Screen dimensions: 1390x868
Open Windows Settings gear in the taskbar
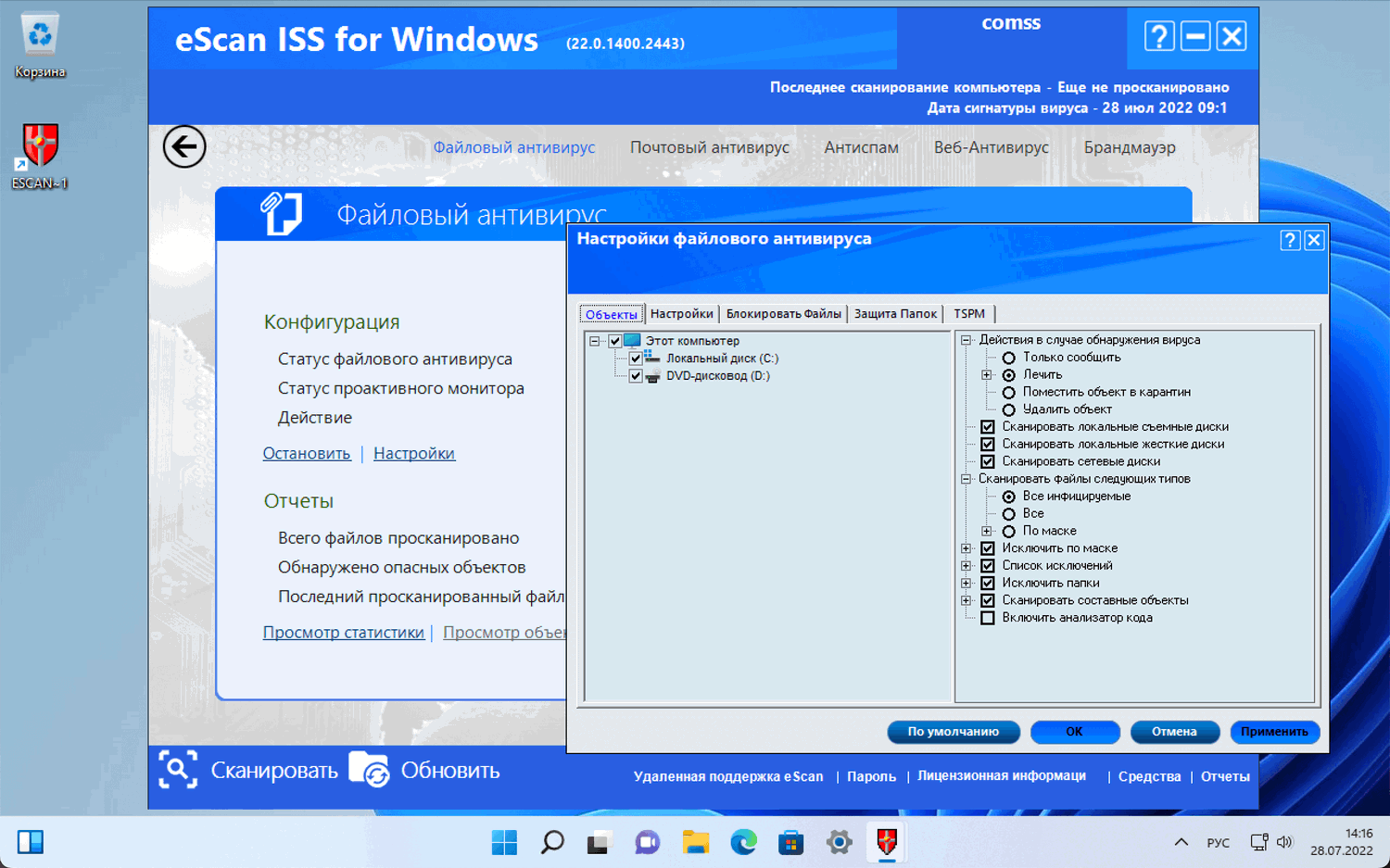[x=839, y=842]
